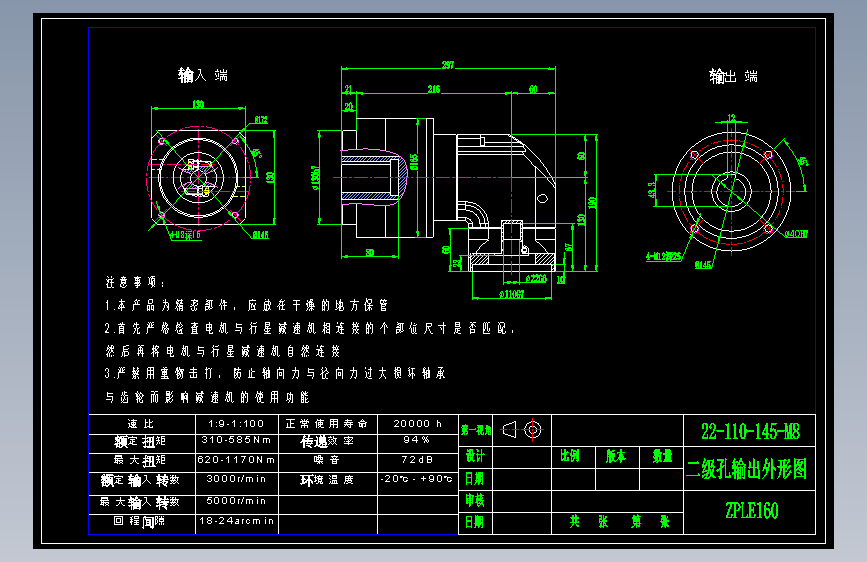Click the '3000r/min' speed value
Viewport: 867px width, 562px height.
click(236, 478)
